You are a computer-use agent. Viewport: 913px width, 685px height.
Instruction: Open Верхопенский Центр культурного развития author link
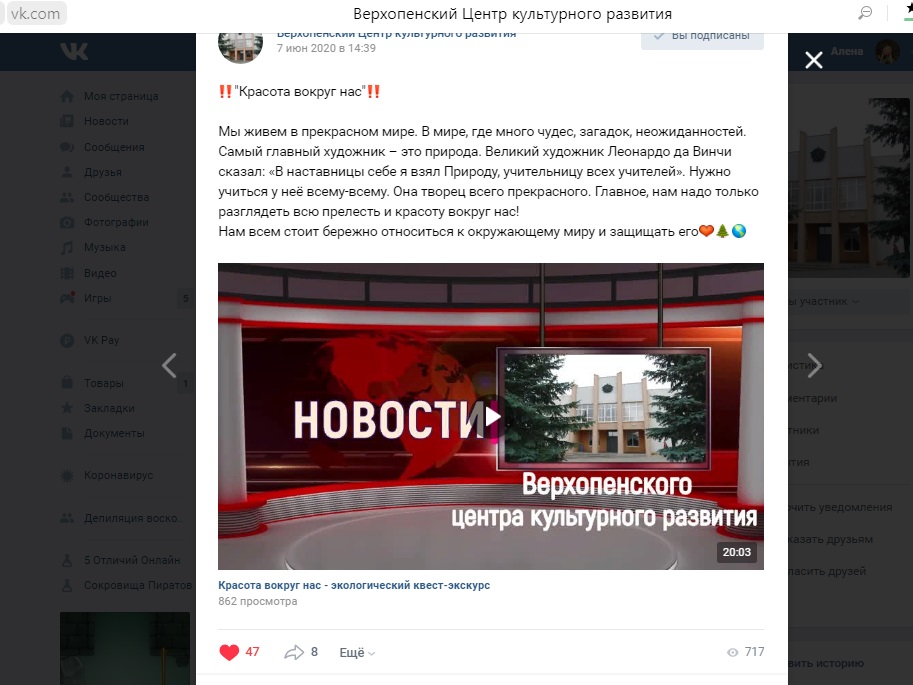click(x=396, y=35)
